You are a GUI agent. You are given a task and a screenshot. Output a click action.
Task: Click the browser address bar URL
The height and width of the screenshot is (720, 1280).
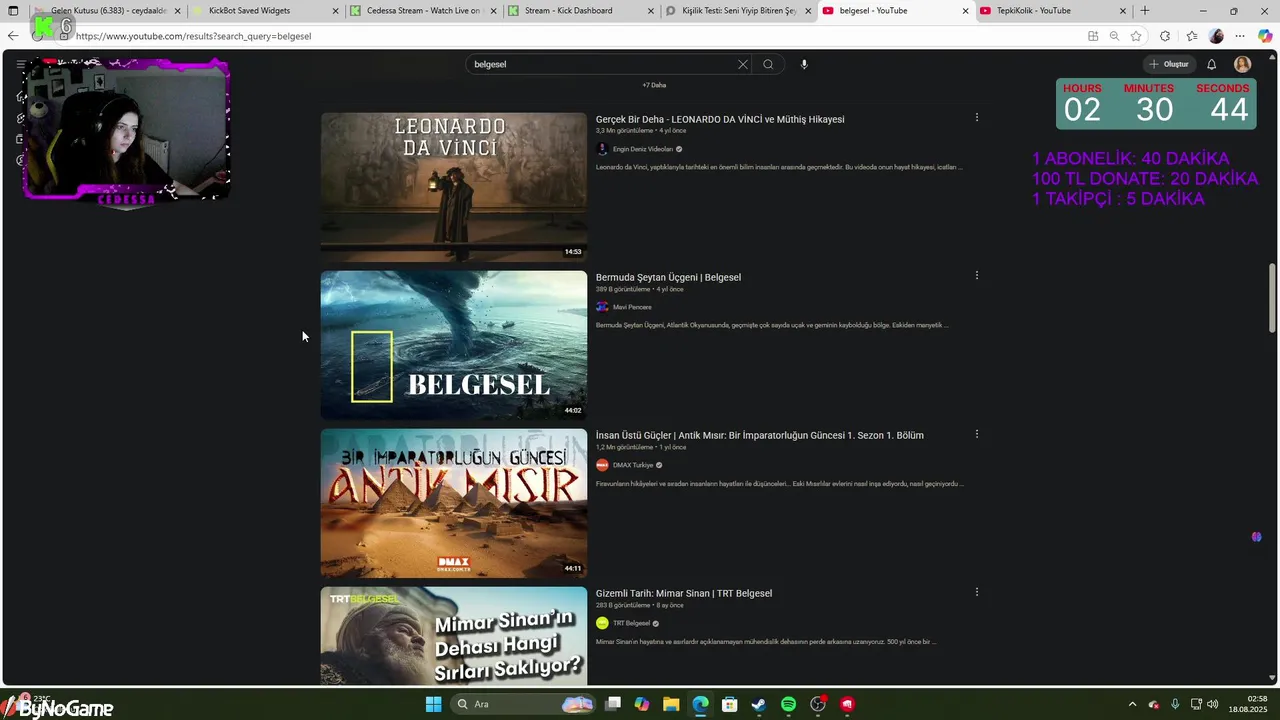tap(194, 36)
